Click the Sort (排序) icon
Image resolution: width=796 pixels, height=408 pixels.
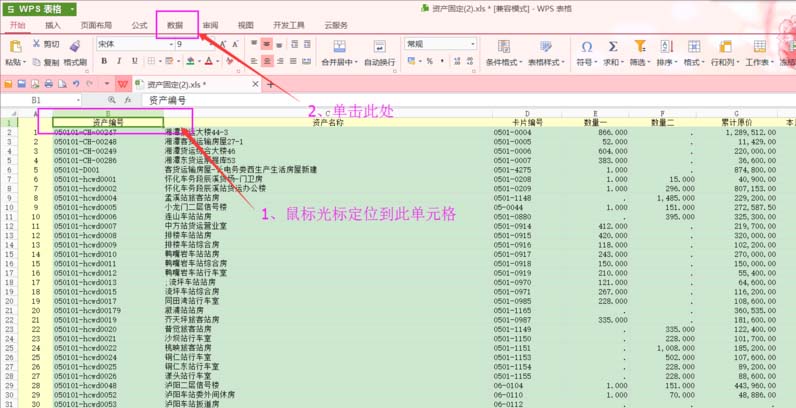[x=665, y=47]
